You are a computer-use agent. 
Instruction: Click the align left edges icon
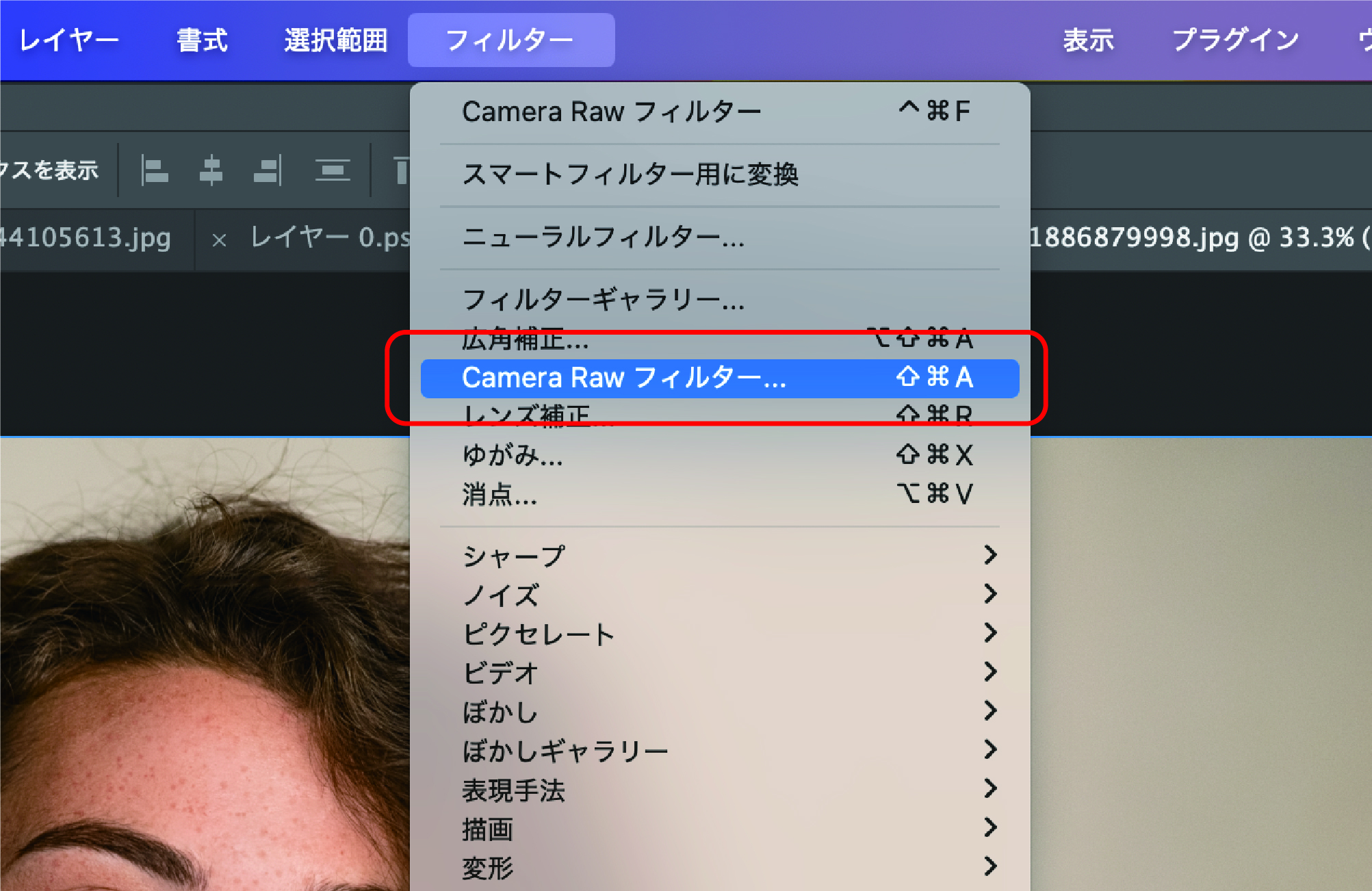[155, 170]
